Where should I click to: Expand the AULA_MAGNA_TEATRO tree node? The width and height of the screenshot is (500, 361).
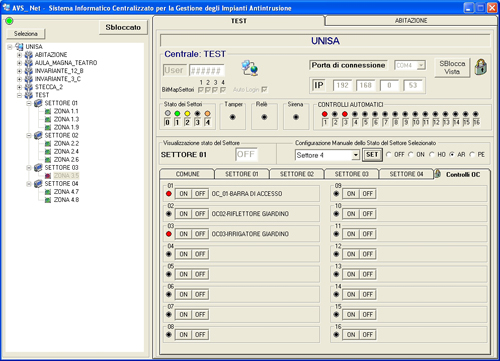pos(19,63)
